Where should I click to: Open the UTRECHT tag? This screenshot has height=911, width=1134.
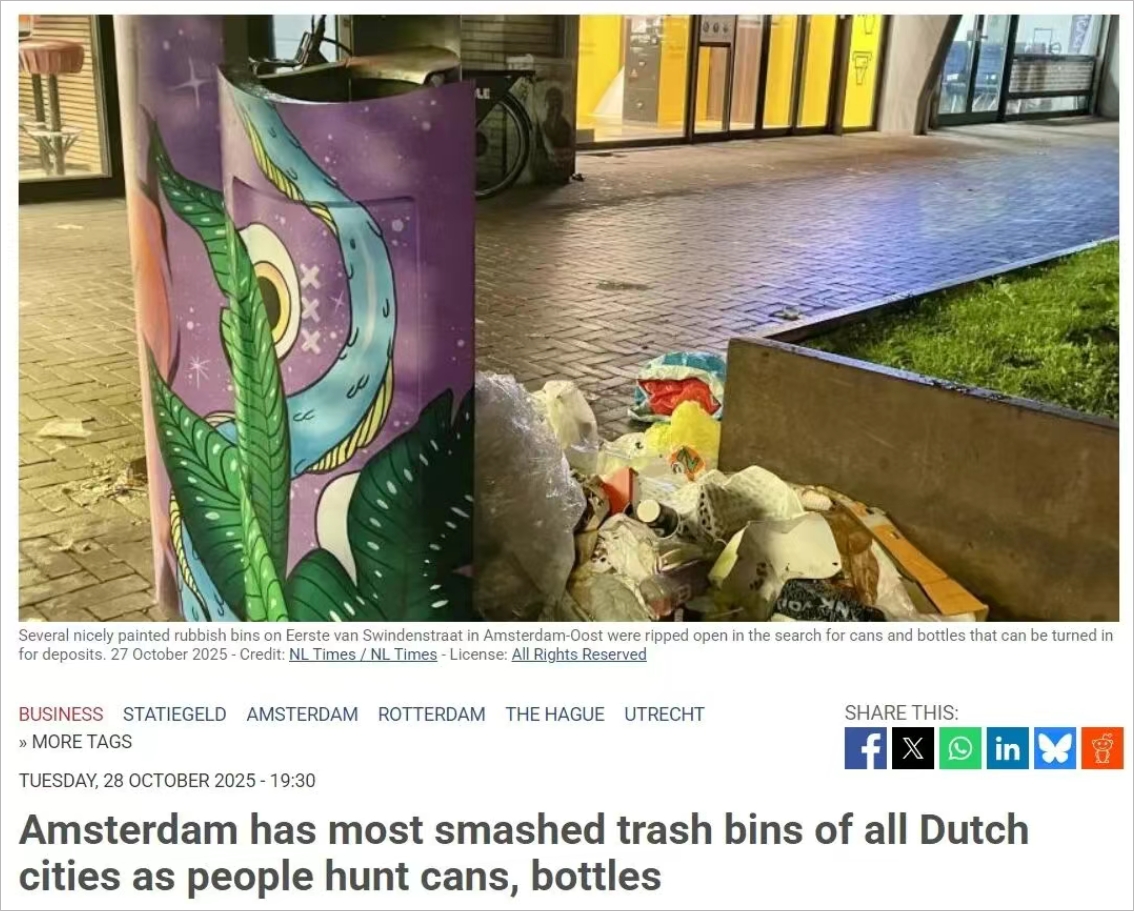(664, 714)
